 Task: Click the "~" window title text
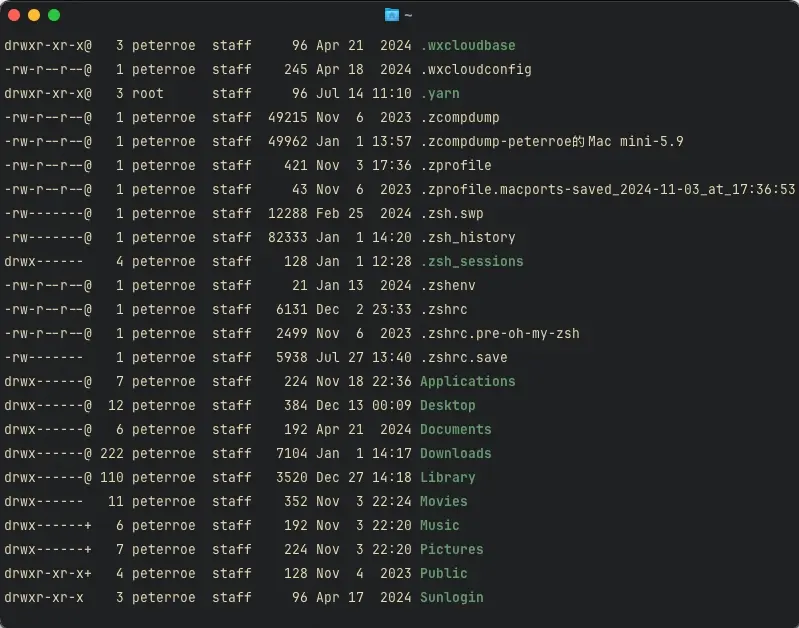[408, 15]
